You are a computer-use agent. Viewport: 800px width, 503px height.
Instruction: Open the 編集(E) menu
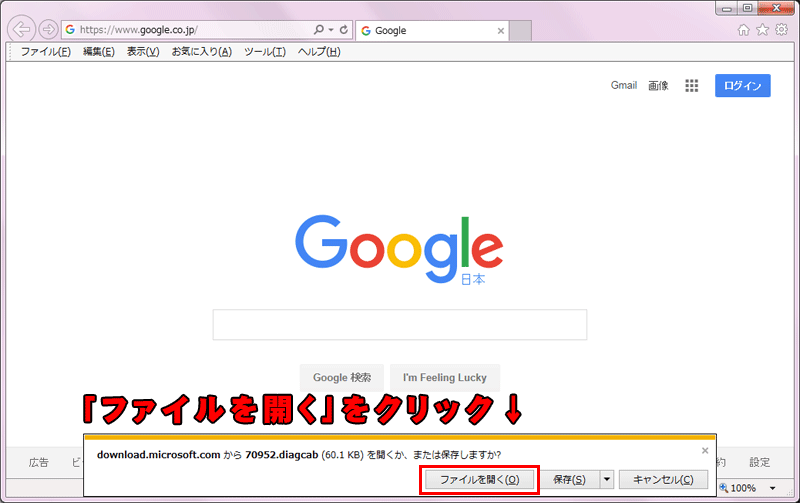tap(99, 52)
